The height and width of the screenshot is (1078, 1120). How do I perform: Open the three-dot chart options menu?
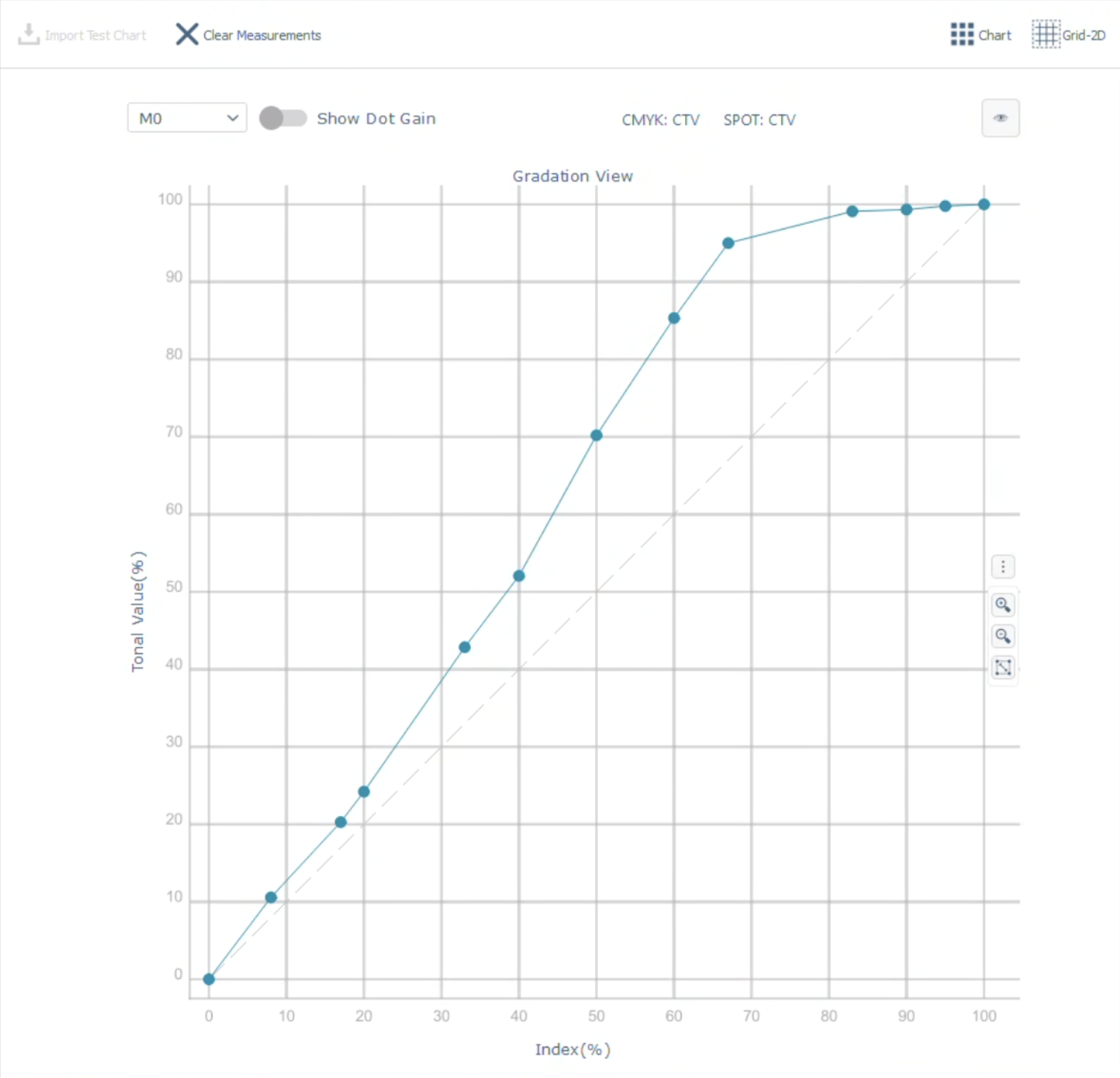click(x=1003, y=567)
